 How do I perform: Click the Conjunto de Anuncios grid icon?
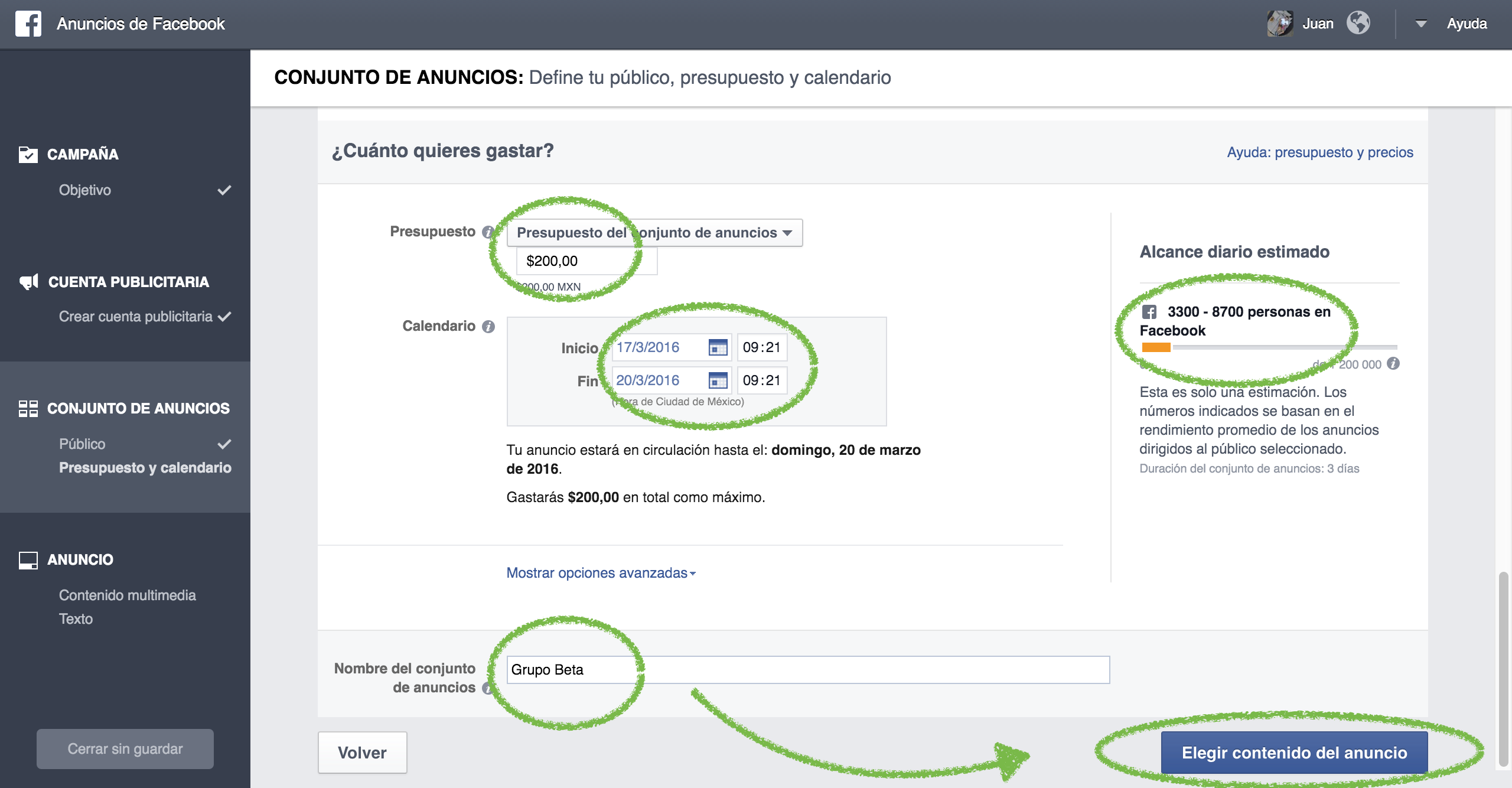coord(28,408)
